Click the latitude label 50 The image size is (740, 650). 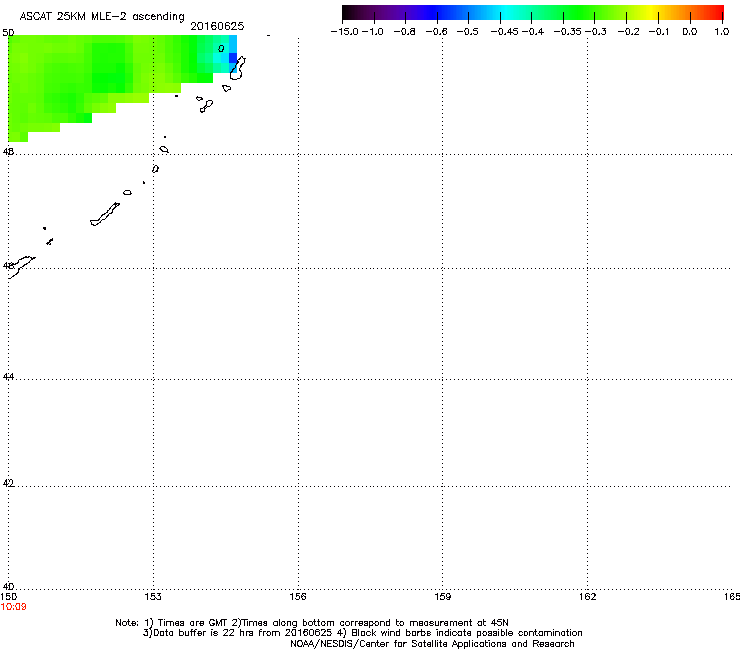(8, 33)
